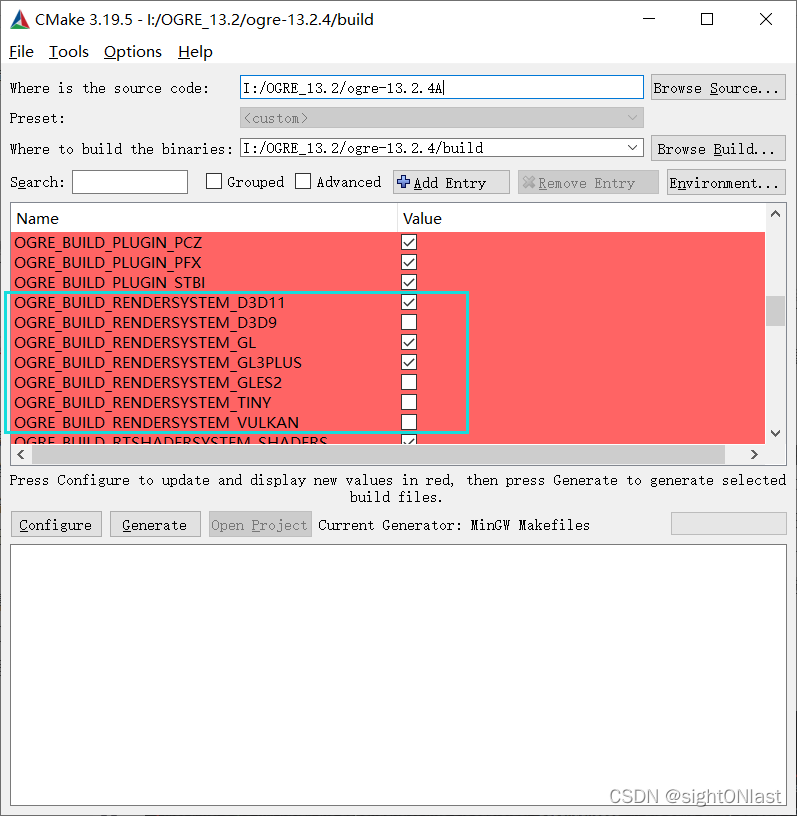Maximize the CMake window
Viewport: 797px width, 816px height.
coord(707,19)
